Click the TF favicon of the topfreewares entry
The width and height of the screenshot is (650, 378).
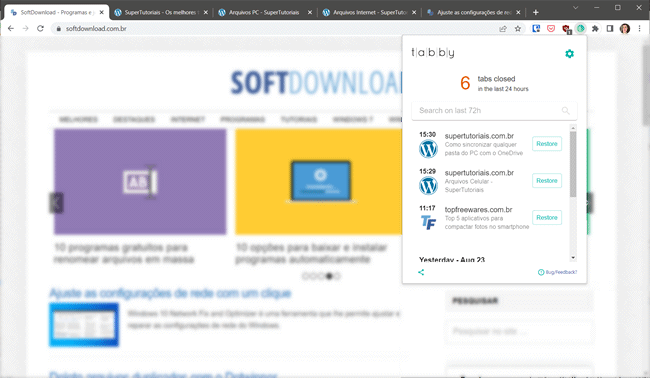click(428, 223)
